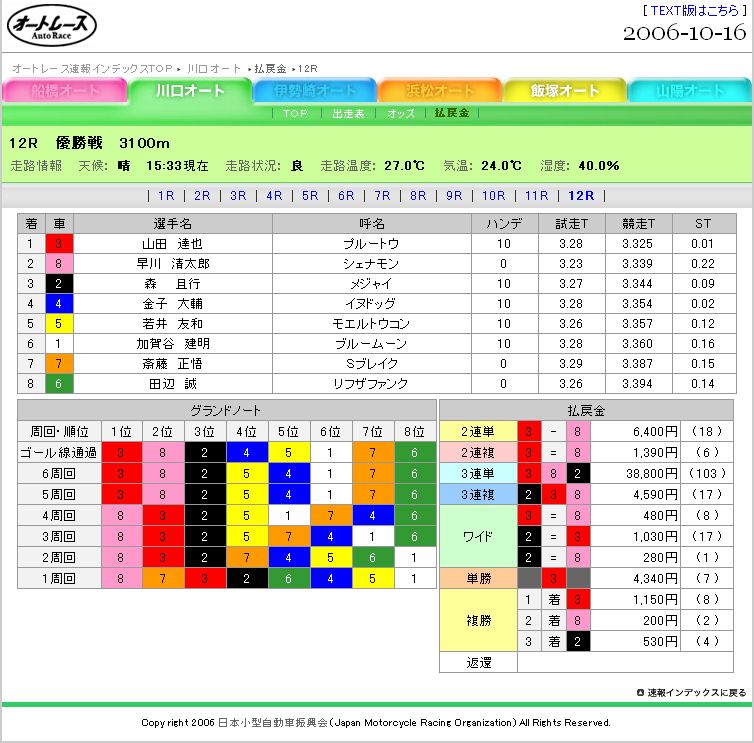Click machine name モエルトウコン

371,324
